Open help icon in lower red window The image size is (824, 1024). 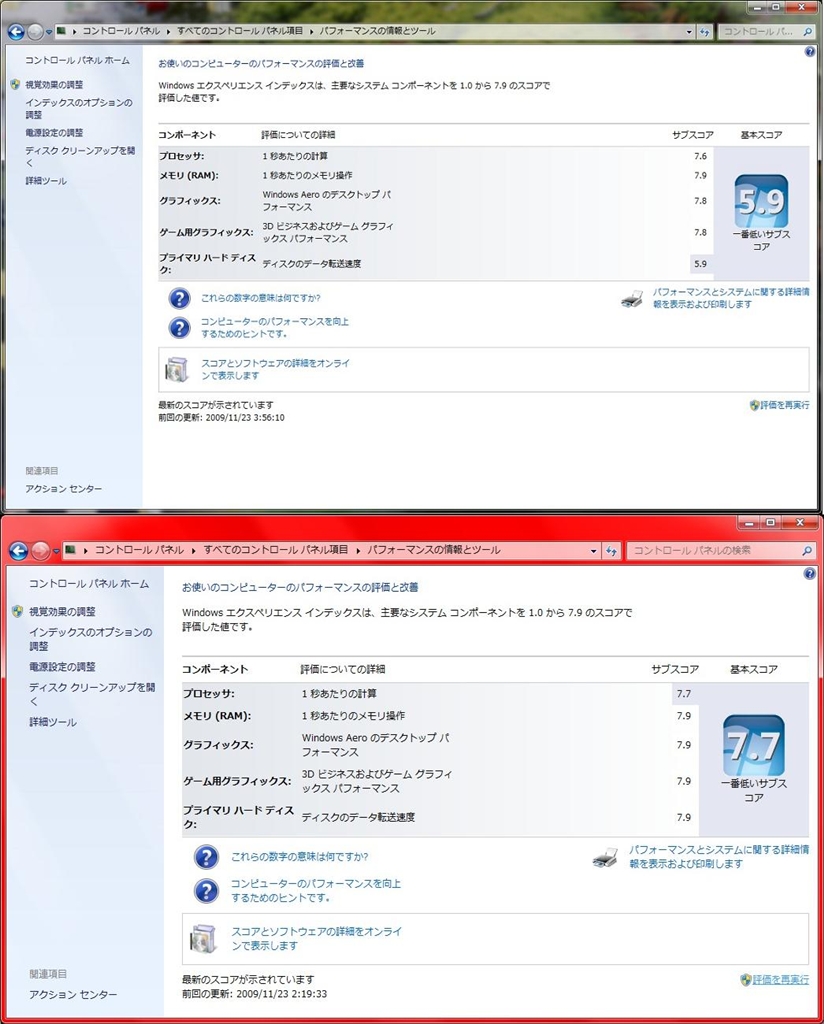coord(810,573)
